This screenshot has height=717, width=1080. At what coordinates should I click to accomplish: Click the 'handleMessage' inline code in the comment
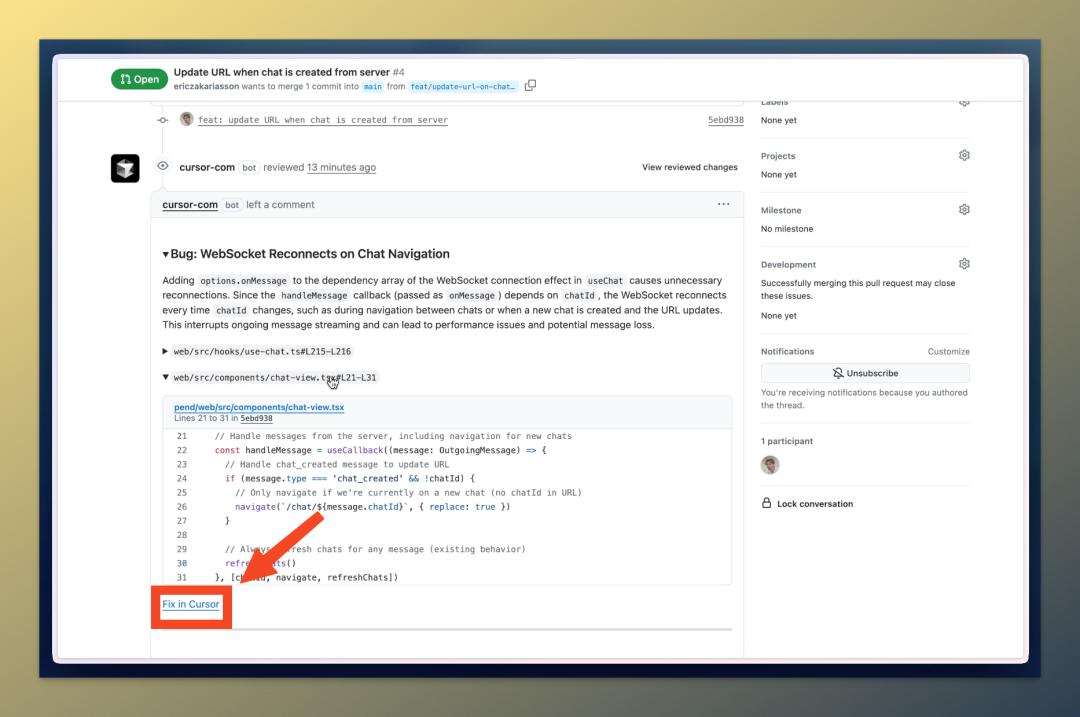(314, 295)
